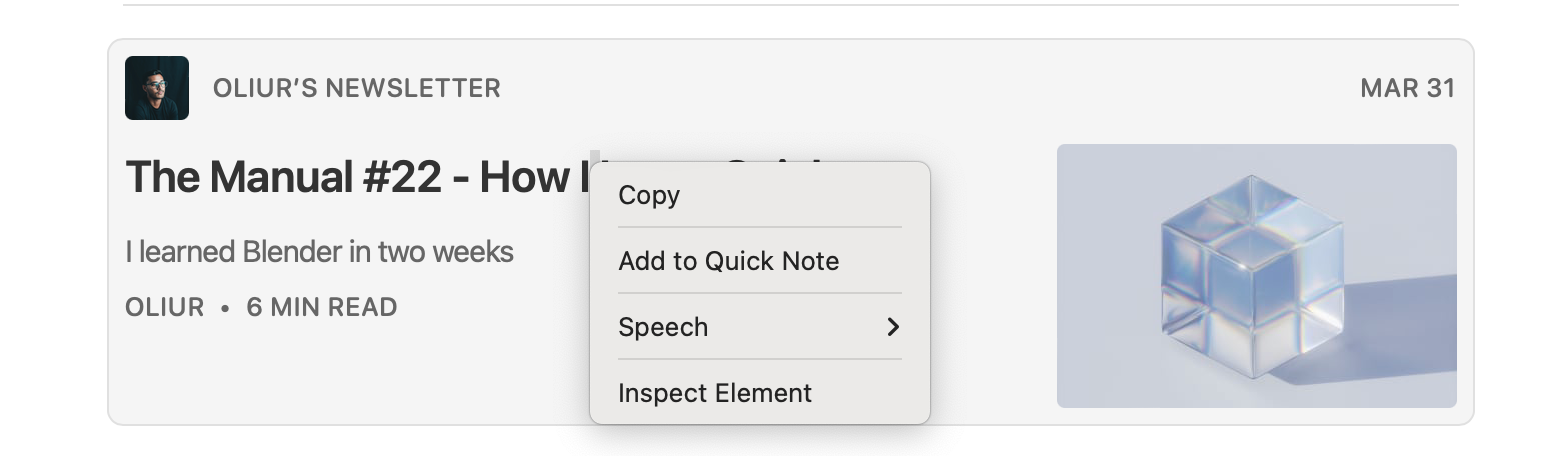The width and height of the screenshot is (1550, 456).
Task: Click the bullet separator after OLIUR
Action: coord(225,308)
